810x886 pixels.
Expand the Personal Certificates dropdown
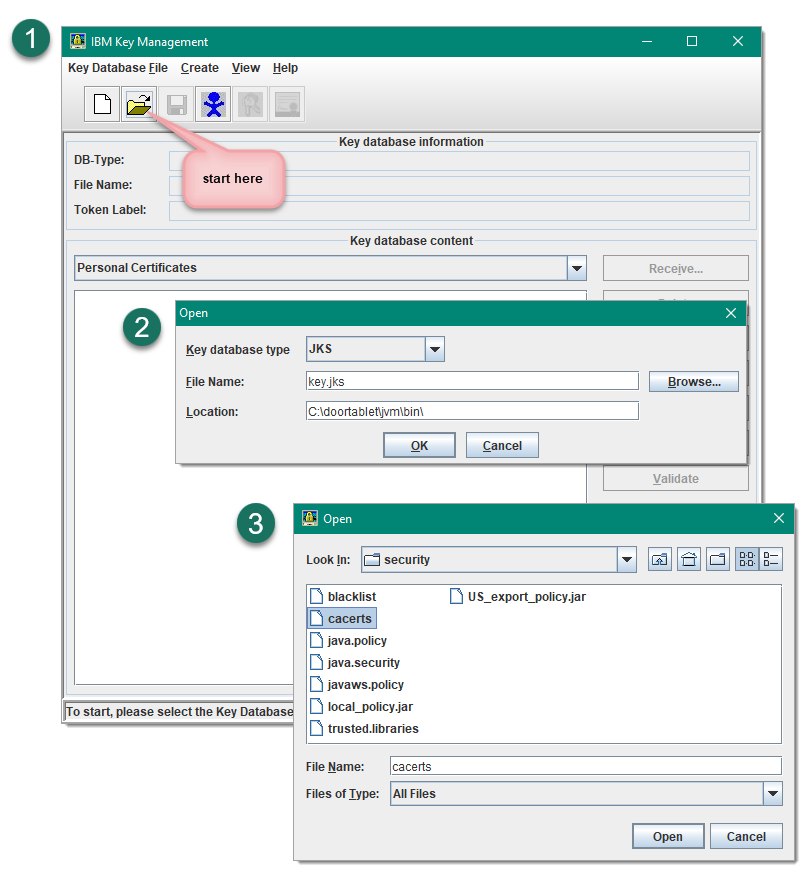[x=576, y=268]
